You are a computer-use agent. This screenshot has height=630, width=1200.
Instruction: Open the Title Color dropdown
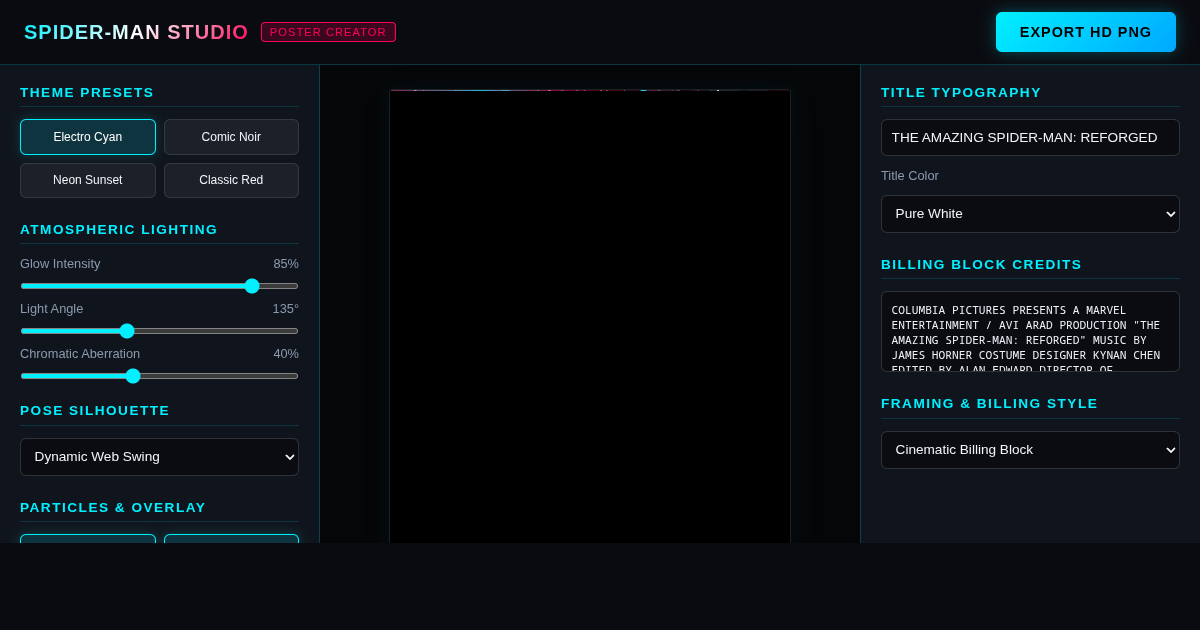tap(1030, 214)
